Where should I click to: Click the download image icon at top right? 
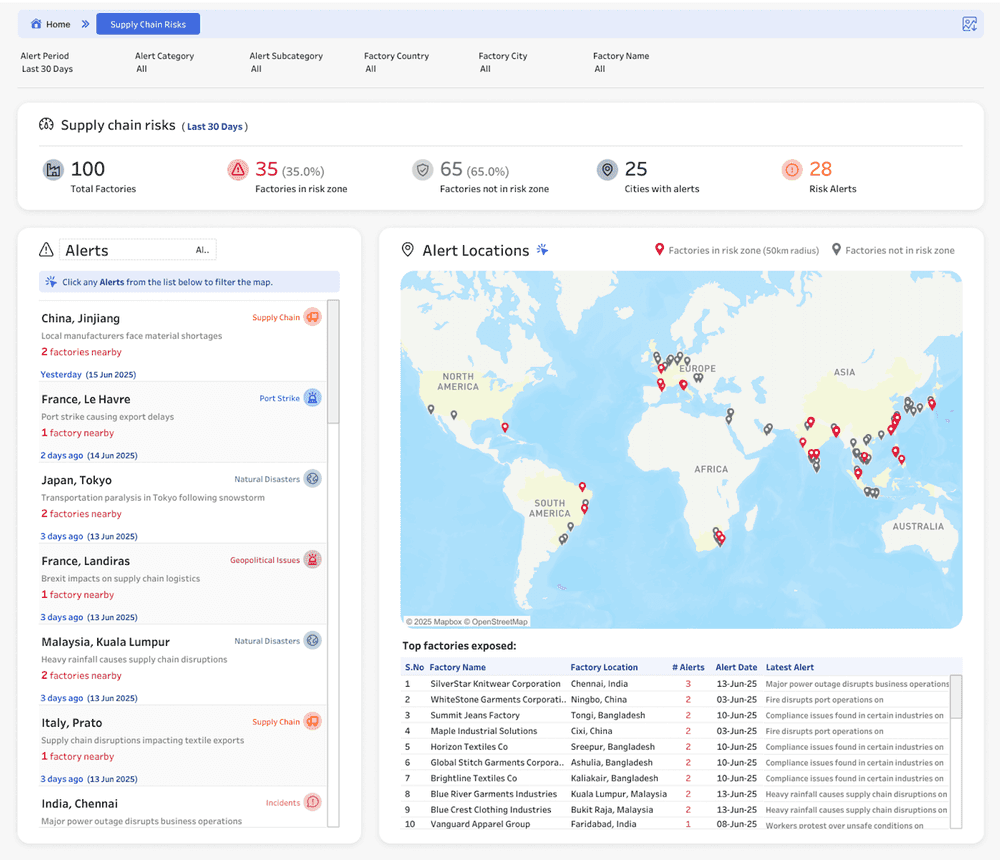pyautogui.click(x=969, y=24)
